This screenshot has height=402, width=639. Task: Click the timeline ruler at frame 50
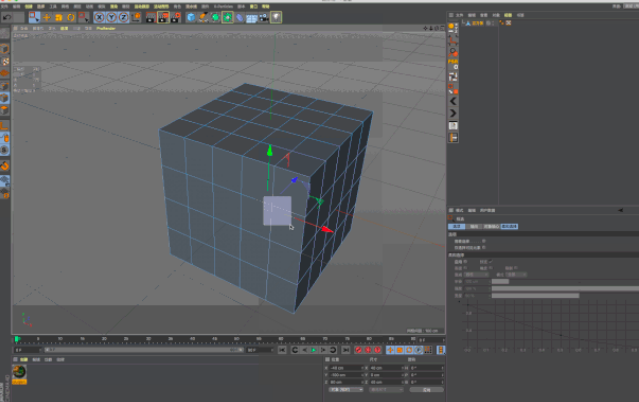tap(236, 339)
